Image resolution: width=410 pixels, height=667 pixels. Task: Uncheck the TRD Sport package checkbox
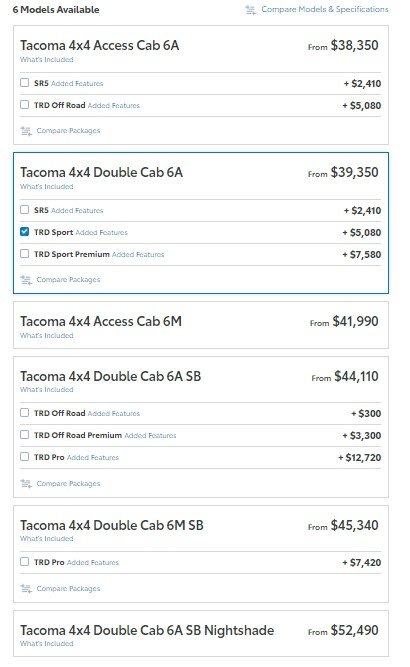coord(25,232)
